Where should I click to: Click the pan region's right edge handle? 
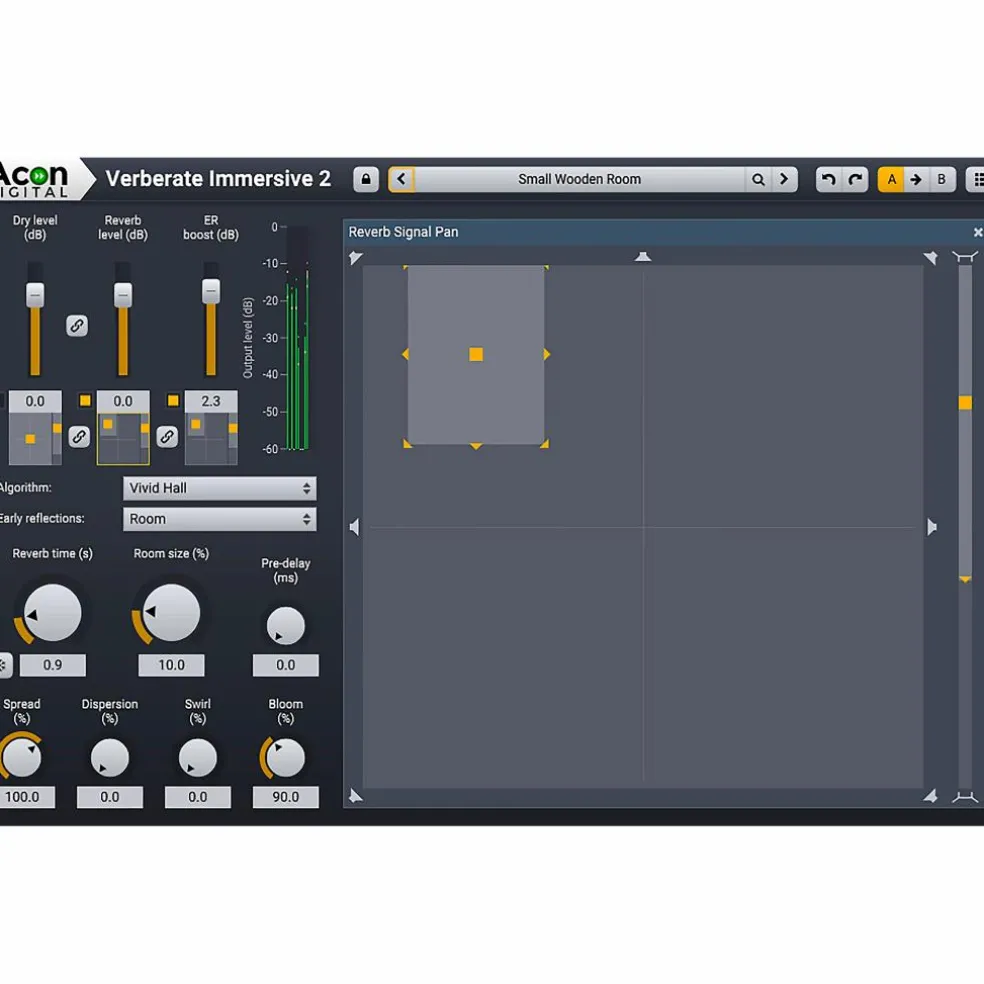(x=547, y=355)
